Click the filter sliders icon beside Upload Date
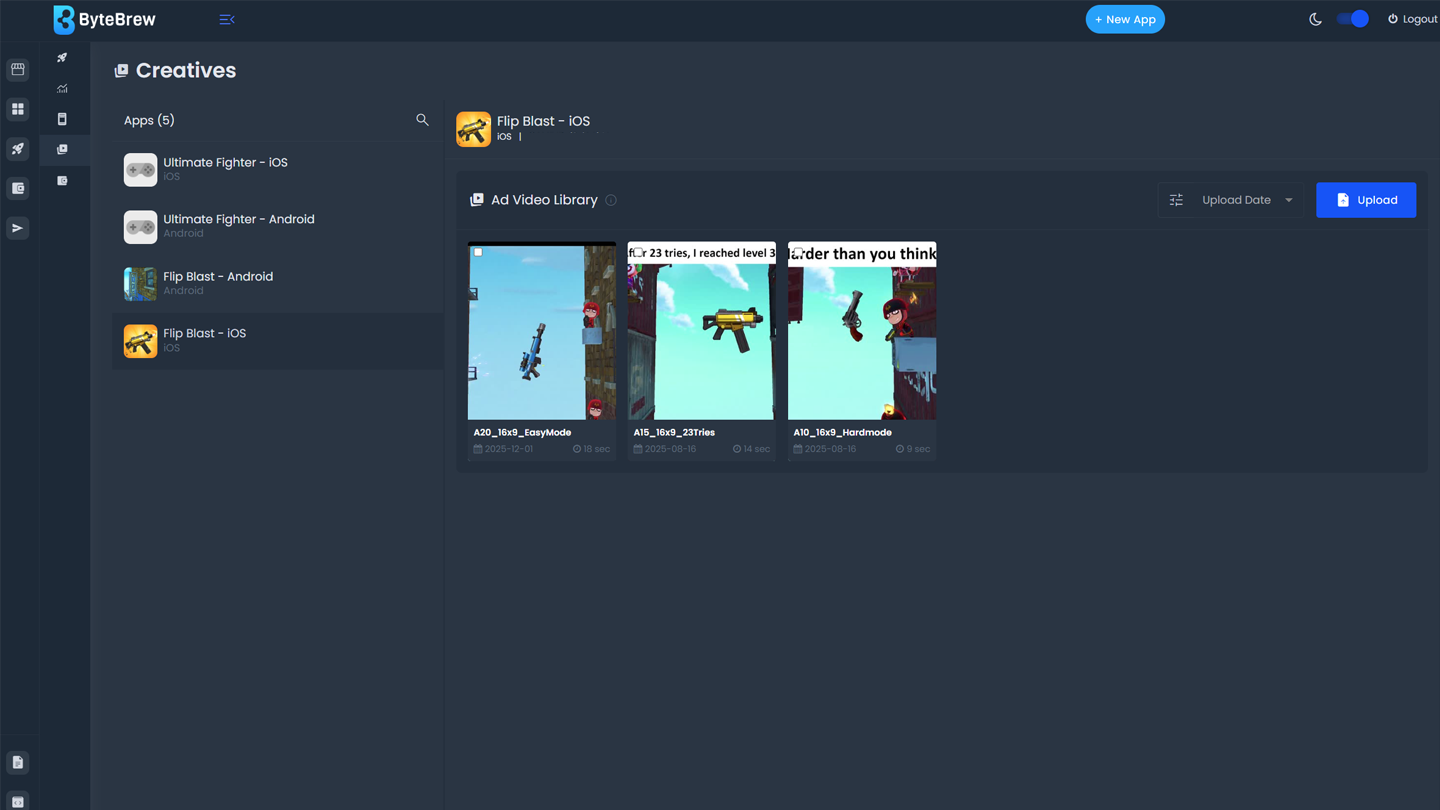The height and width of the screenshot is (810, 1440). coord(1176,200)
